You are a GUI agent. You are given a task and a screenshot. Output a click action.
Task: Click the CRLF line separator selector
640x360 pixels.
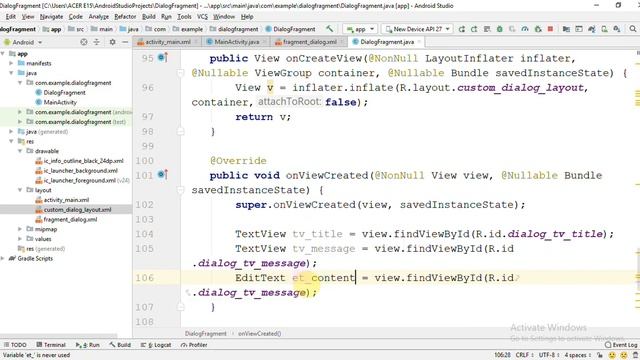(524, 355)
